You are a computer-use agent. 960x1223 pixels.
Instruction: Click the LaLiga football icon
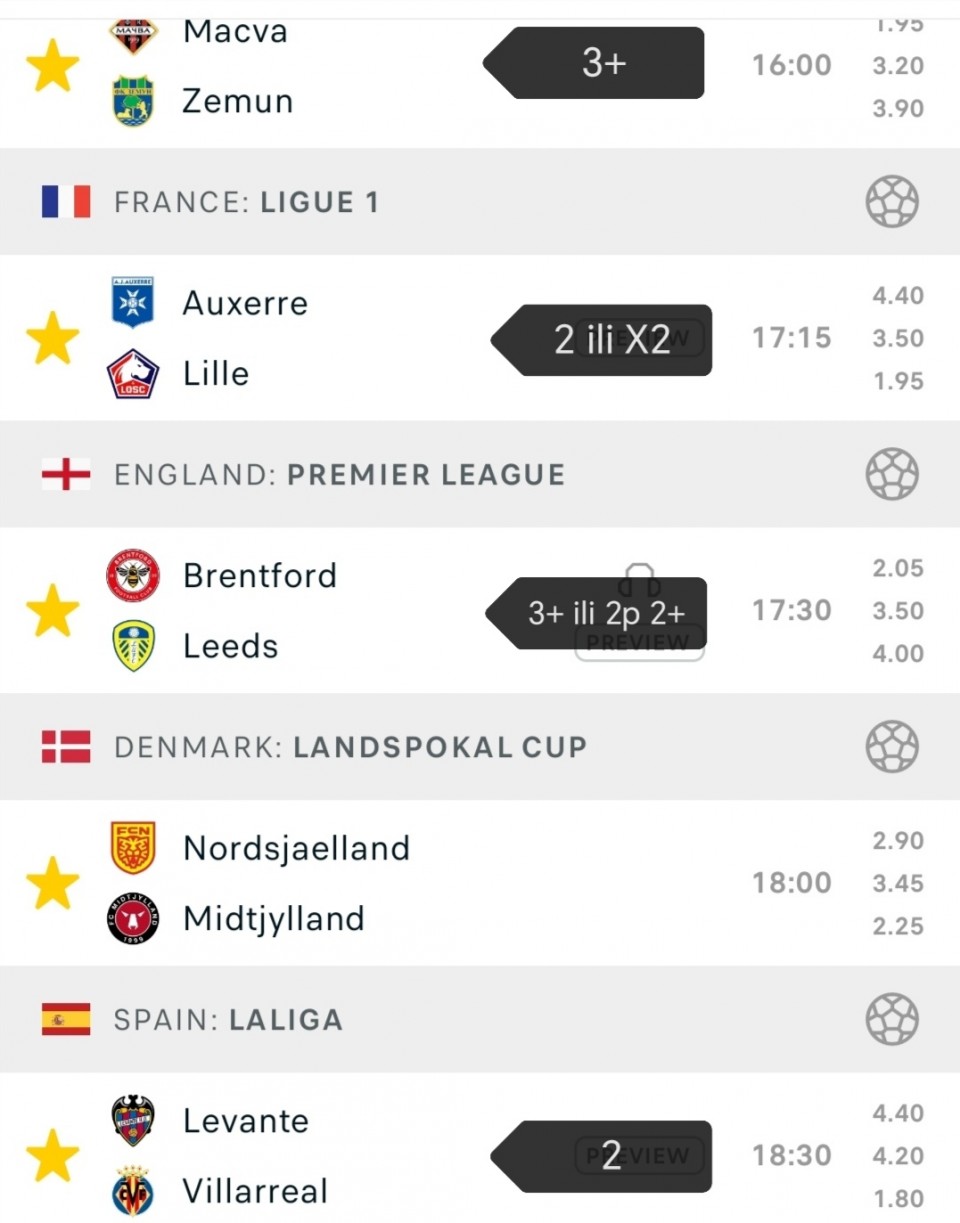(891, 1019)
